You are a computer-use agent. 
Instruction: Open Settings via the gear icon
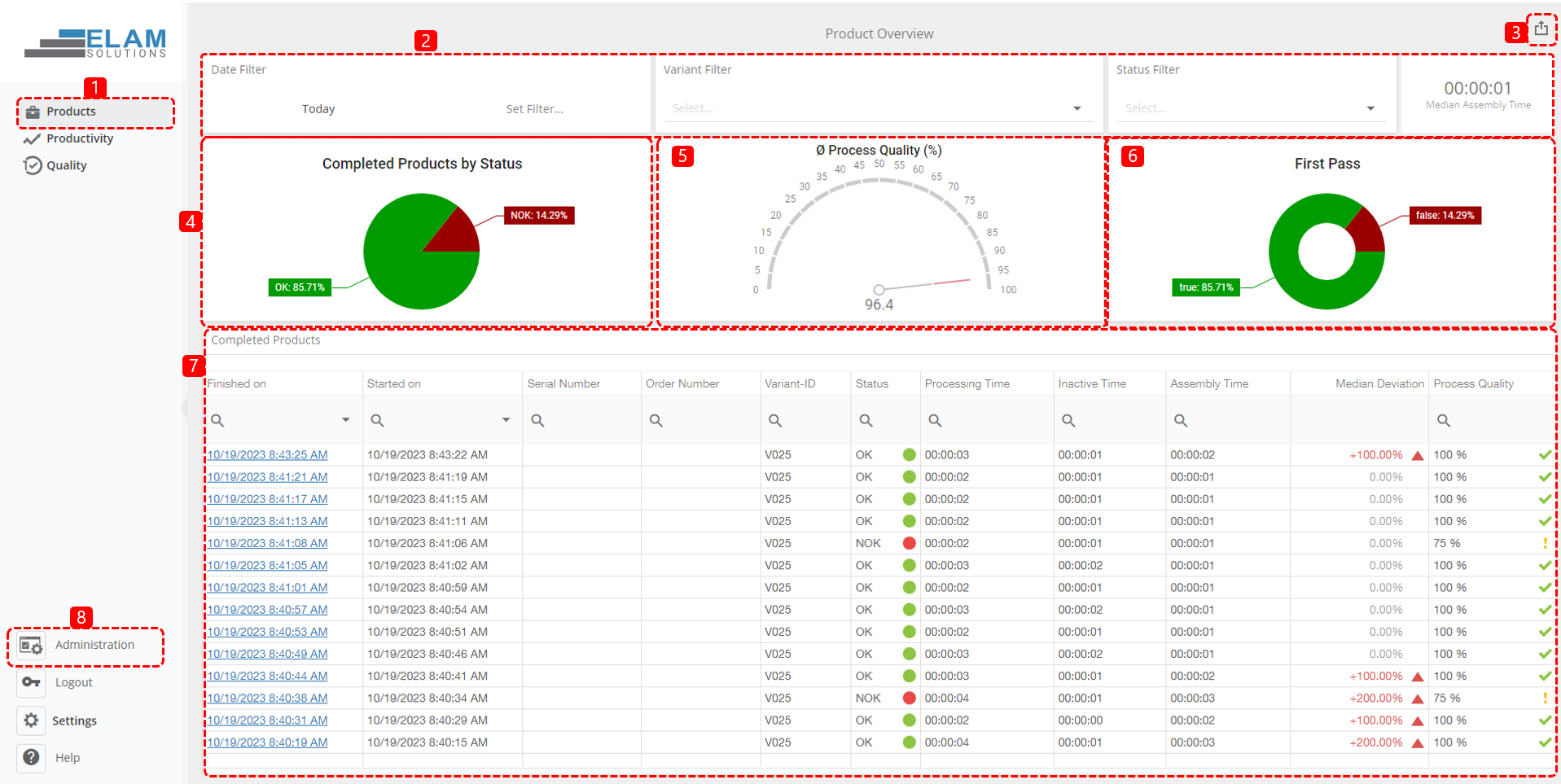pos(31,720)
